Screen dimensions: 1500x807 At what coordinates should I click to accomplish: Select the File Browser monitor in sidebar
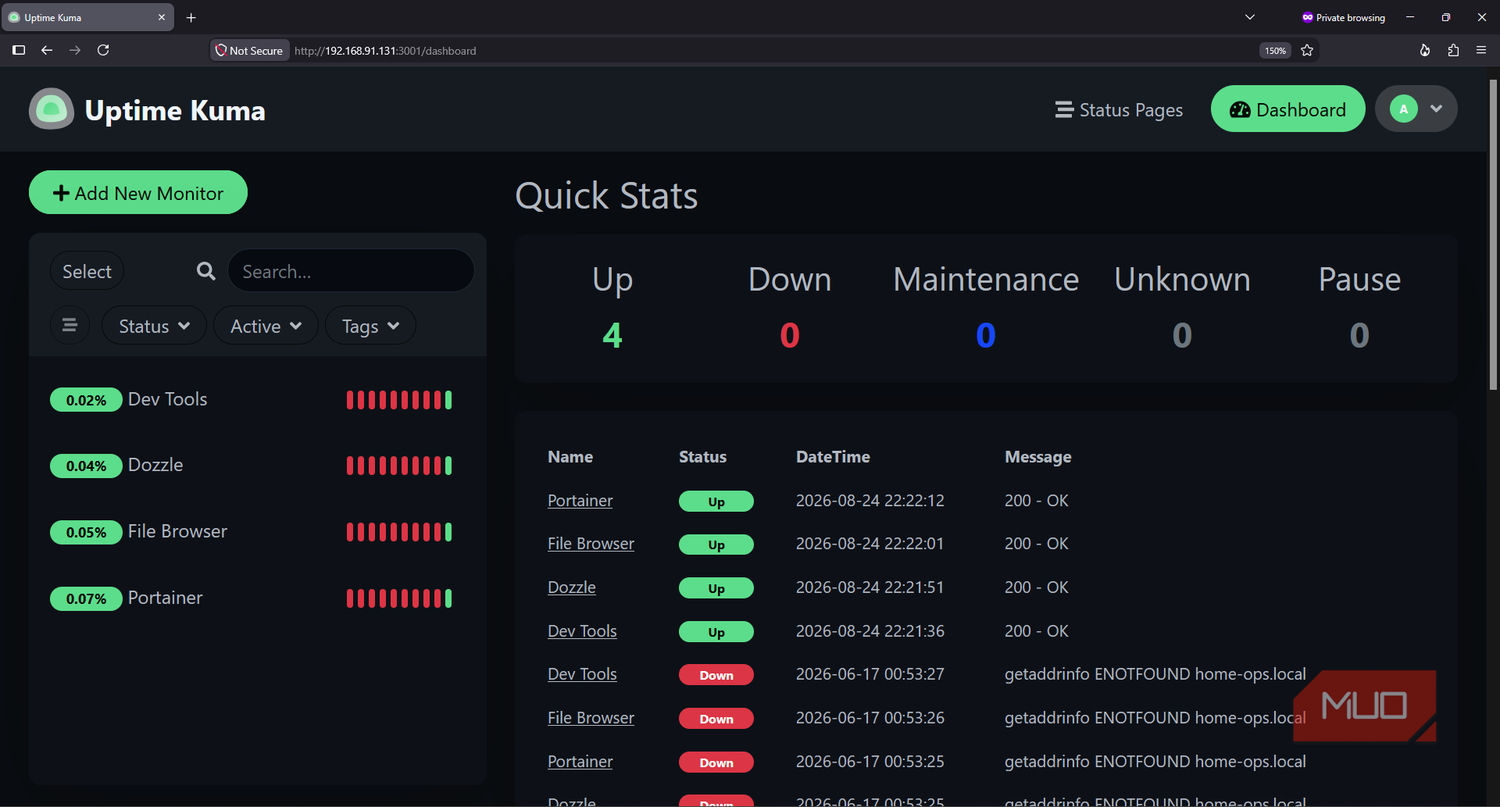click(x=258, y=532)
